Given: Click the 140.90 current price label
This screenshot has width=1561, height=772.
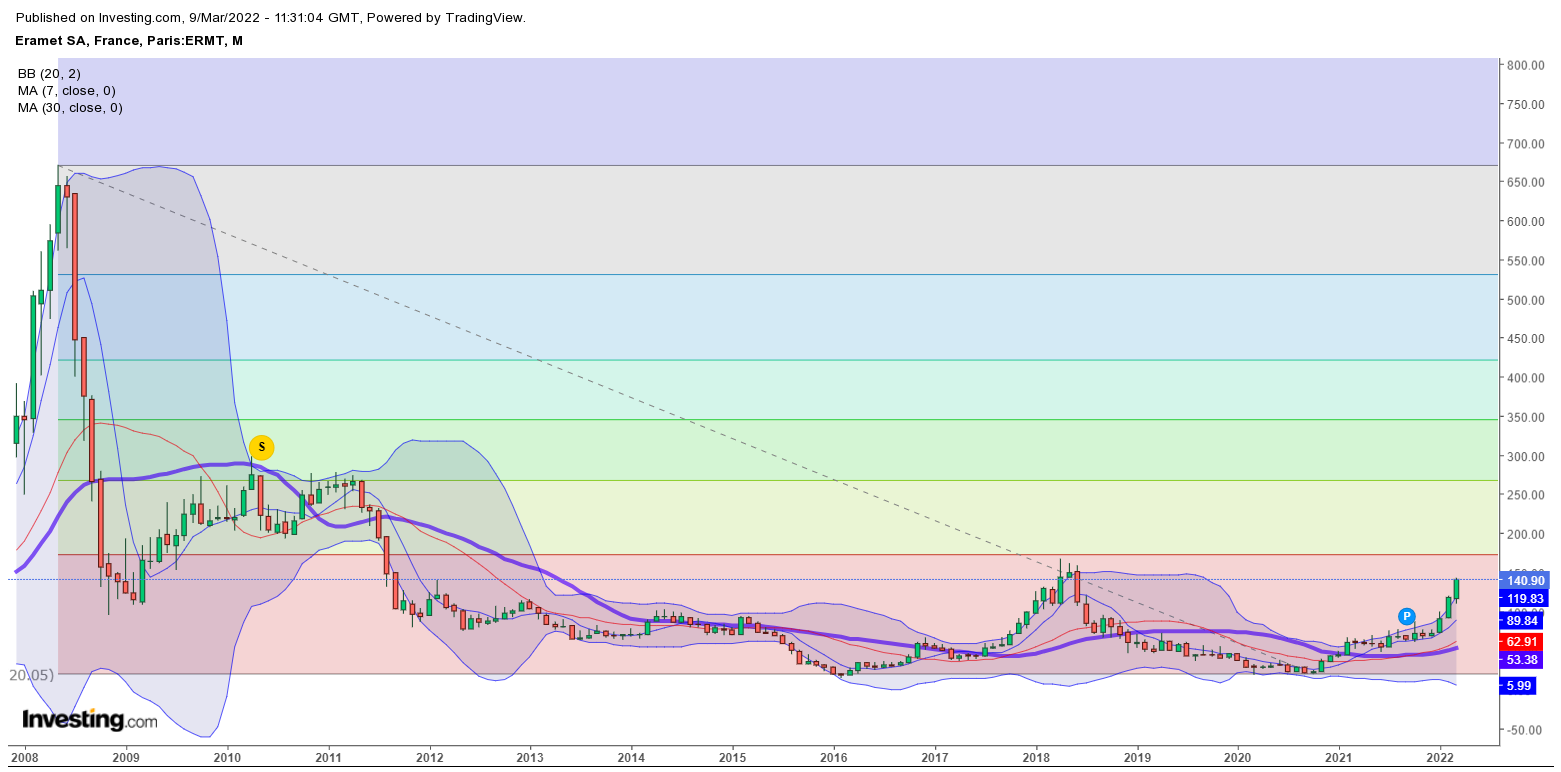Looking at the screenshot, I should tap(1526, 580).
